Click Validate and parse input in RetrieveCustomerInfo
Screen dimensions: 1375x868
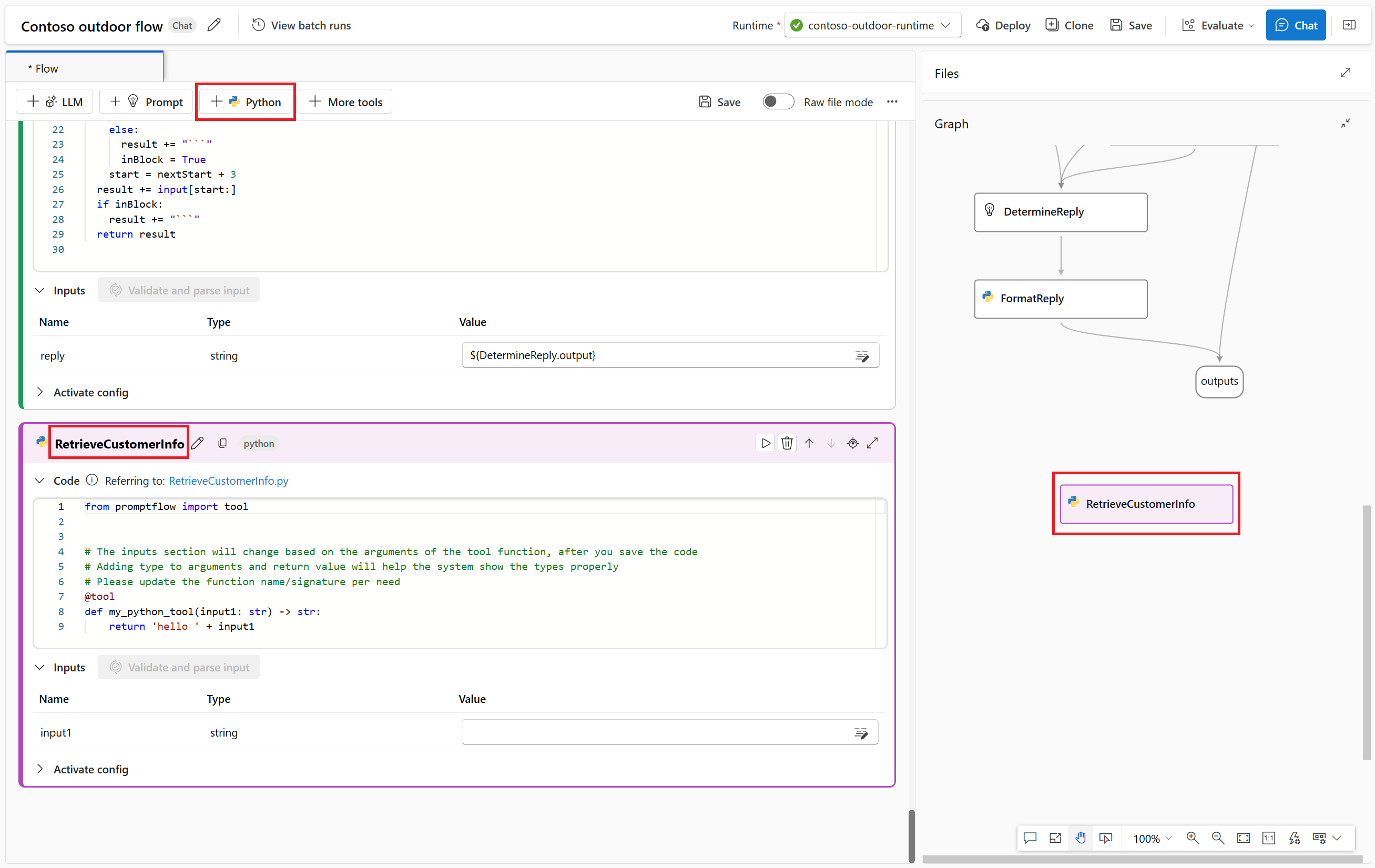(x=179, y=667)
